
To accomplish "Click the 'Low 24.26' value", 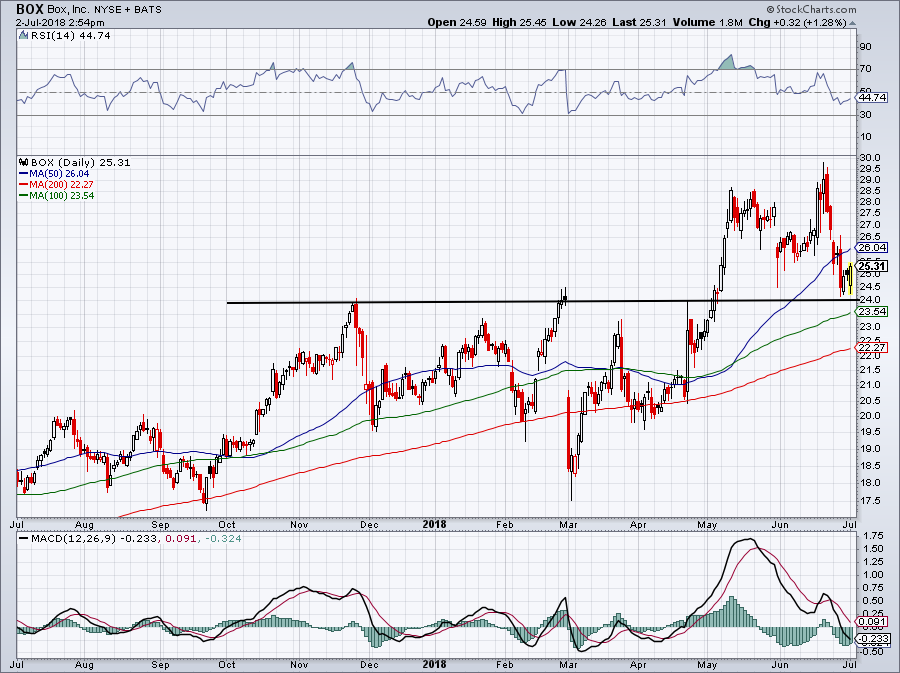I will 579,22.
